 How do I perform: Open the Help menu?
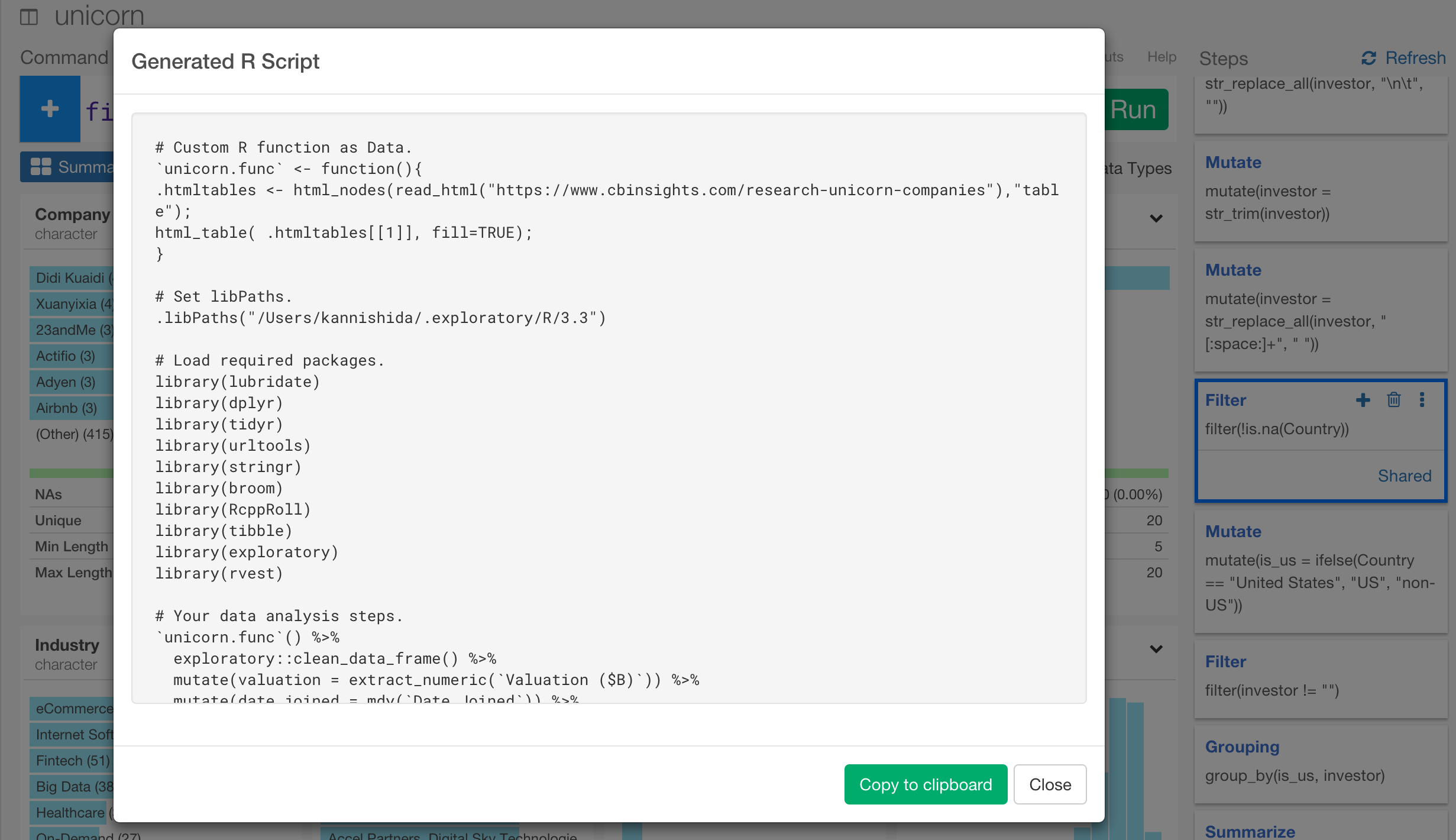pos(1160,56)
